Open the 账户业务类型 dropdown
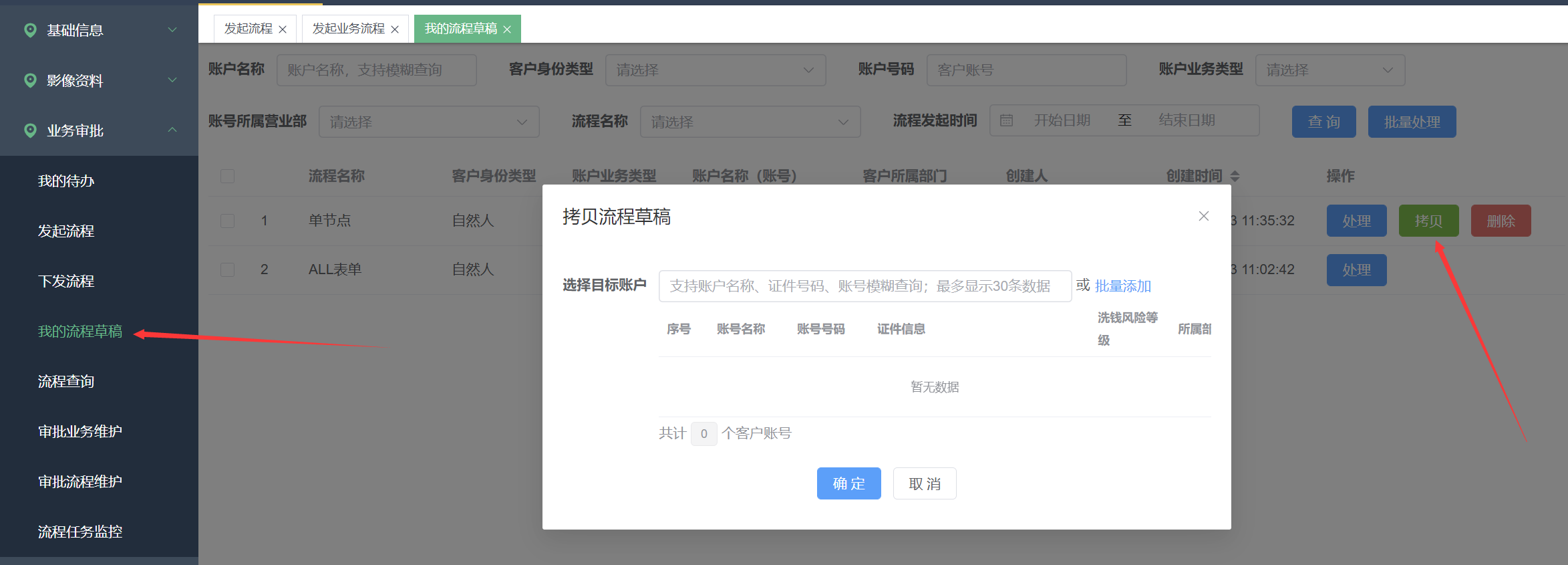Image resolution: width=1568 pixels, height=565 pixels. (x=1330, y=70)
